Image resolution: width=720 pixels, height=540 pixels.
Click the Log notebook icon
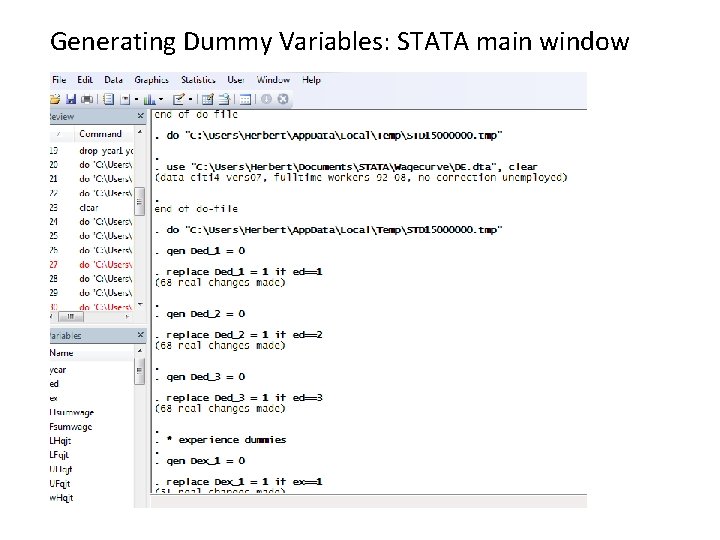pos(108,99)
